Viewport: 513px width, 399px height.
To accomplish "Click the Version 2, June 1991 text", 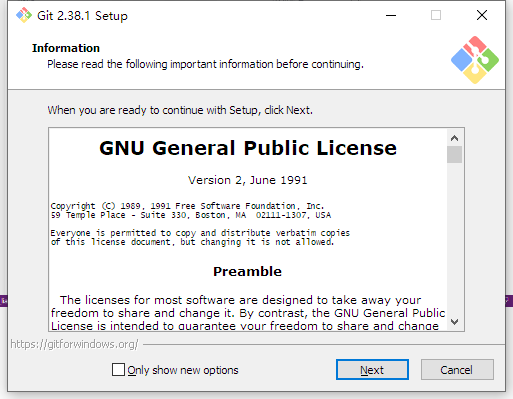I will pyautogui.click(x=248, y=180).
